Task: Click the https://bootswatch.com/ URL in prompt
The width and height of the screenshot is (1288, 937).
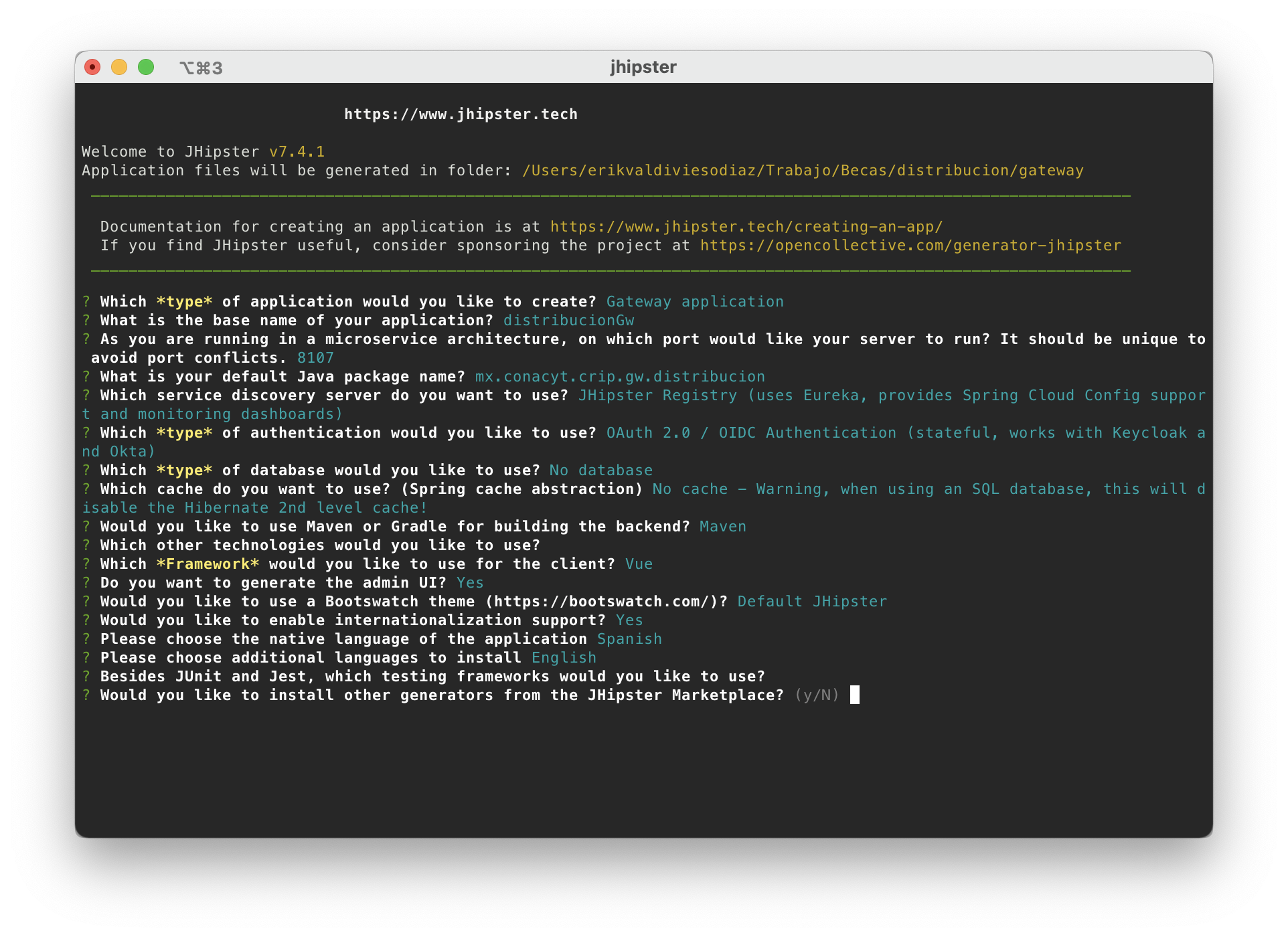Action: [601, 602]
